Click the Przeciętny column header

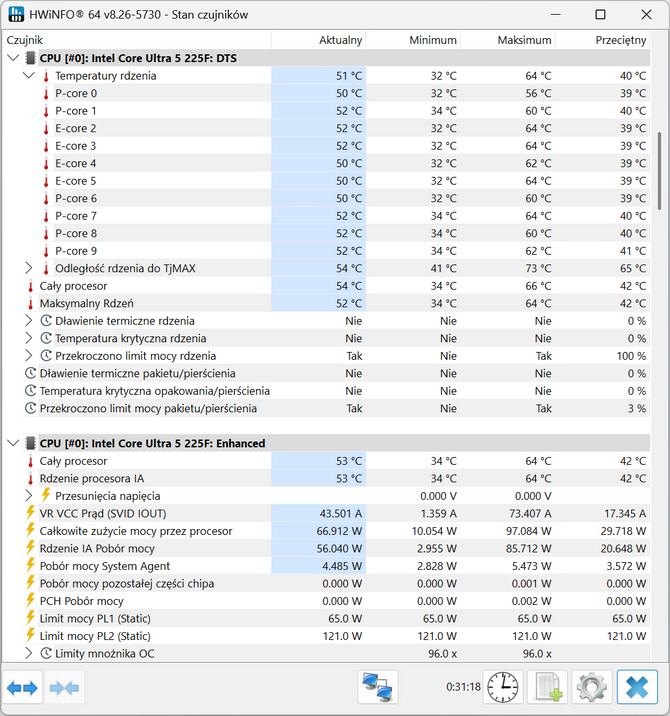tap(602, 40)
